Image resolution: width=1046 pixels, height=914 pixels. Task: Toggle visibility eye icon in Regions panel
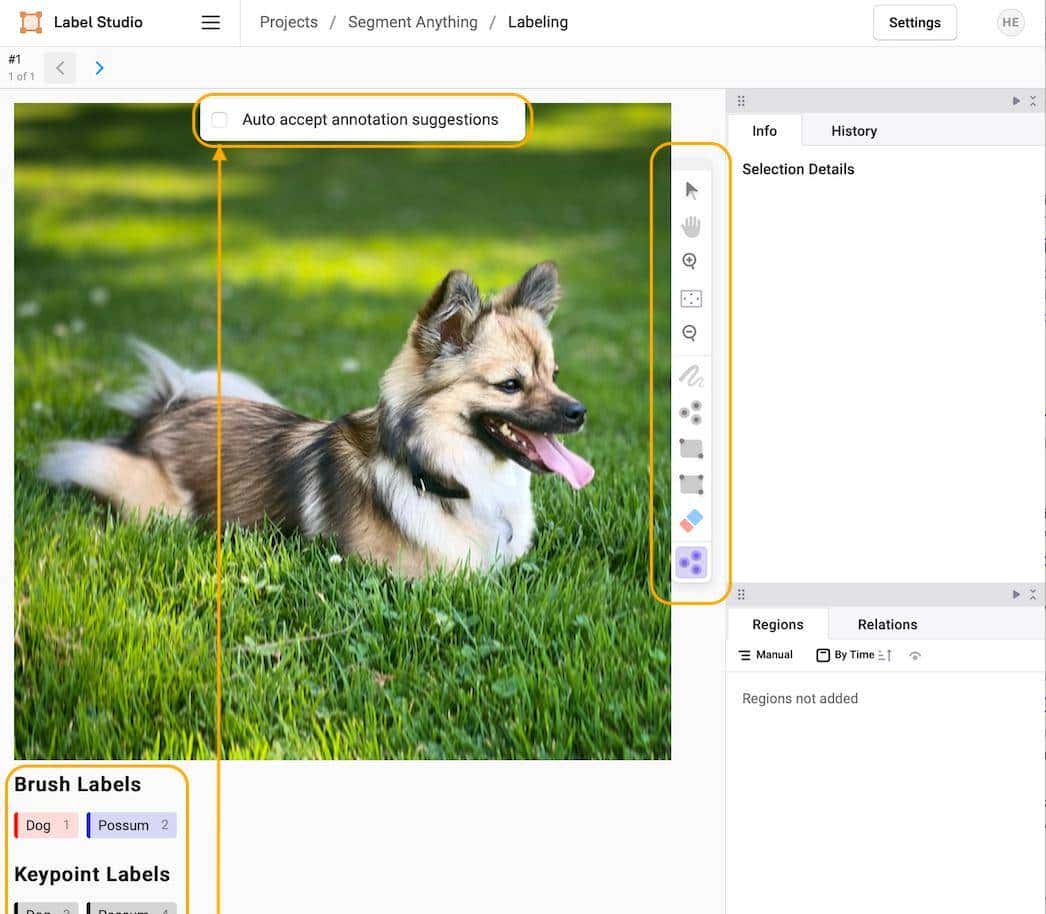point(915,656)
